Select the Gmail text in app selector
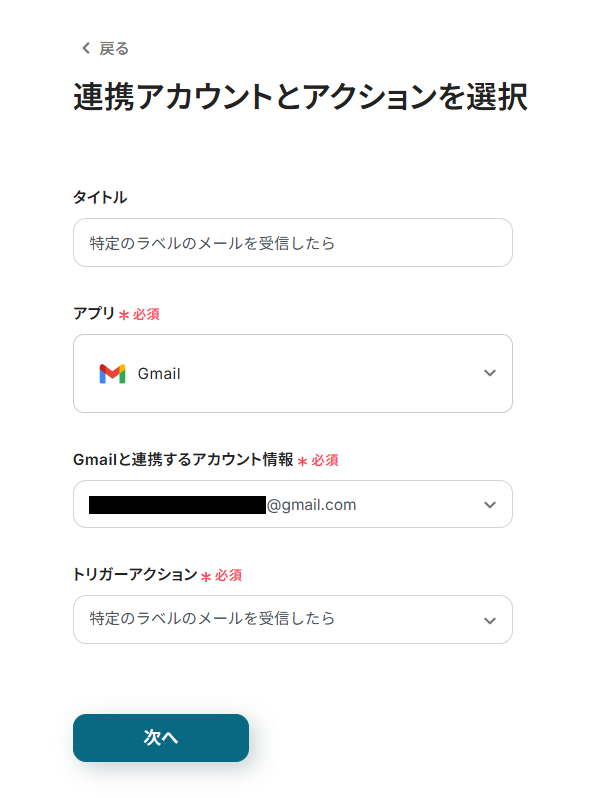 (x=159, y=374)
